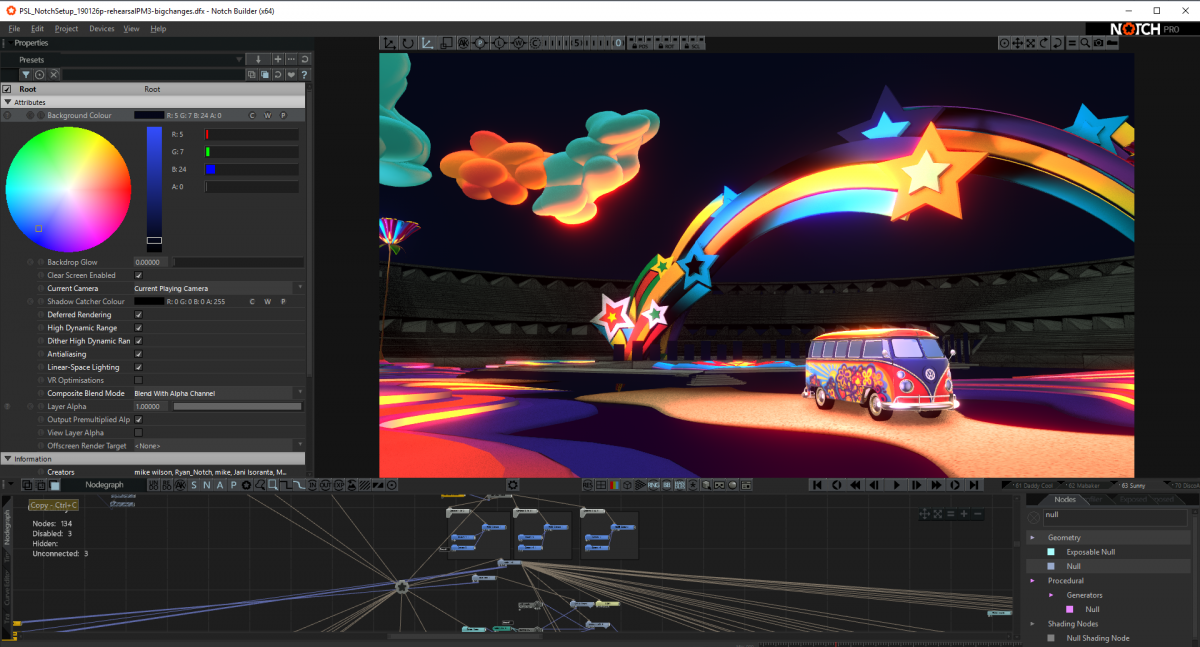
Task: Open the View menu
Action: (x=132, y=29)
